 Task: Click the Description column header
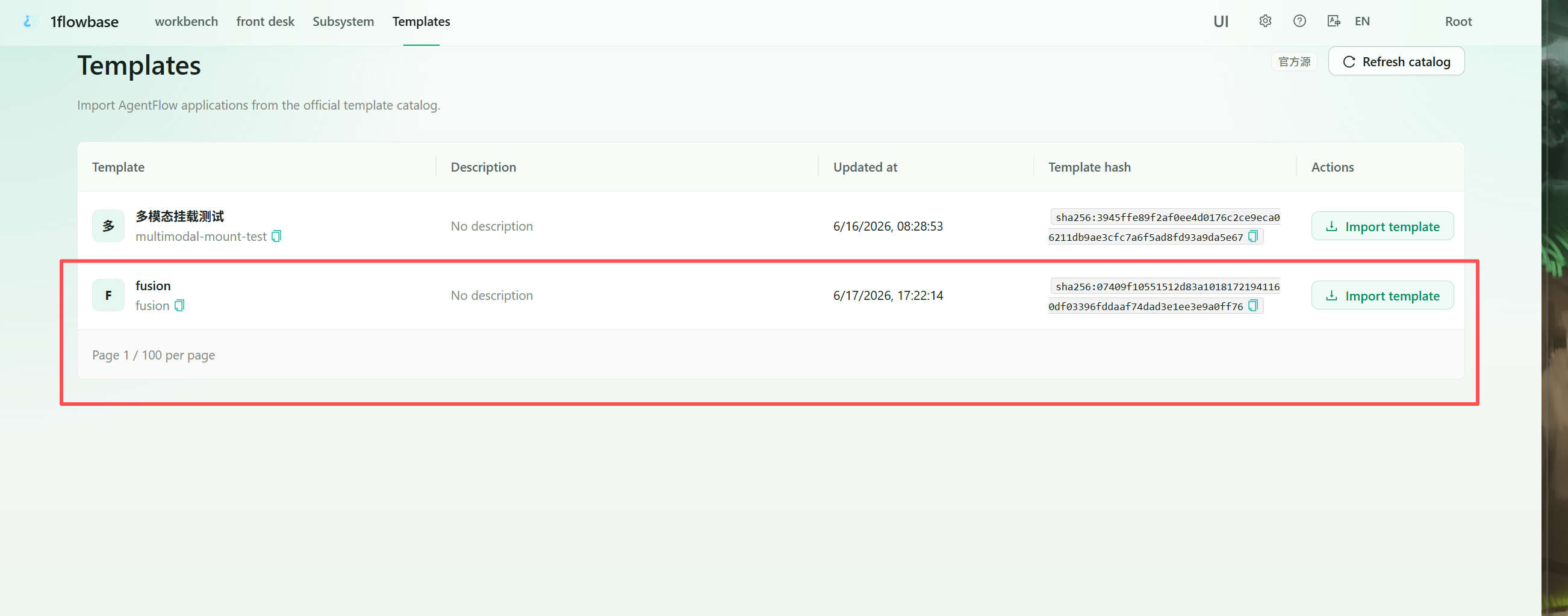(484, 167)
